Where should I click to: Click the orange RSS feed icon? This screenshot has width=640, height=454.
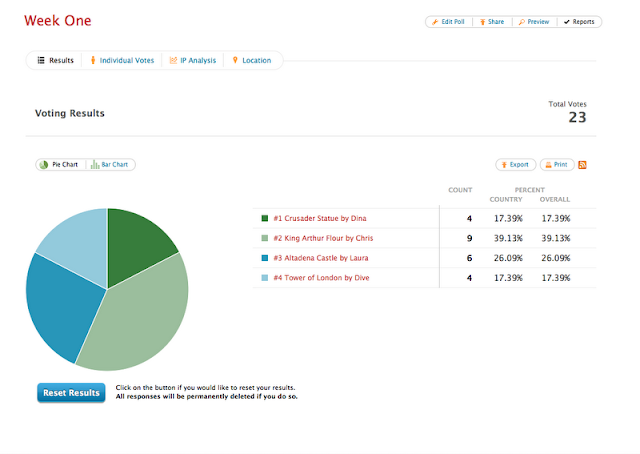tap(582, 165)
